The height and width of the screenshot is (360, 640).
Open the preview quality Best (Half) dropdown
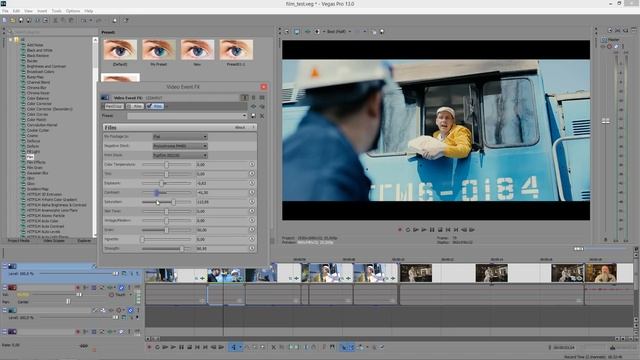339,31
